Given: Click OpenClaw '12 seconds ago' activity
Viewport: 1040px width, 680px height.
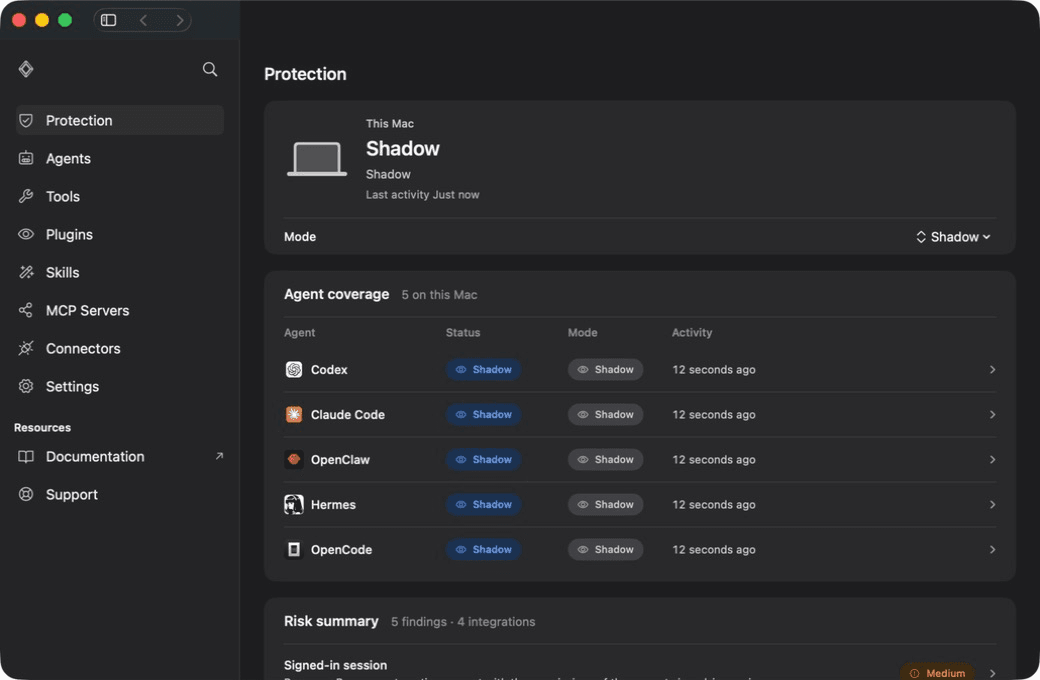Looking at the screenshot, I should [714, 459].
